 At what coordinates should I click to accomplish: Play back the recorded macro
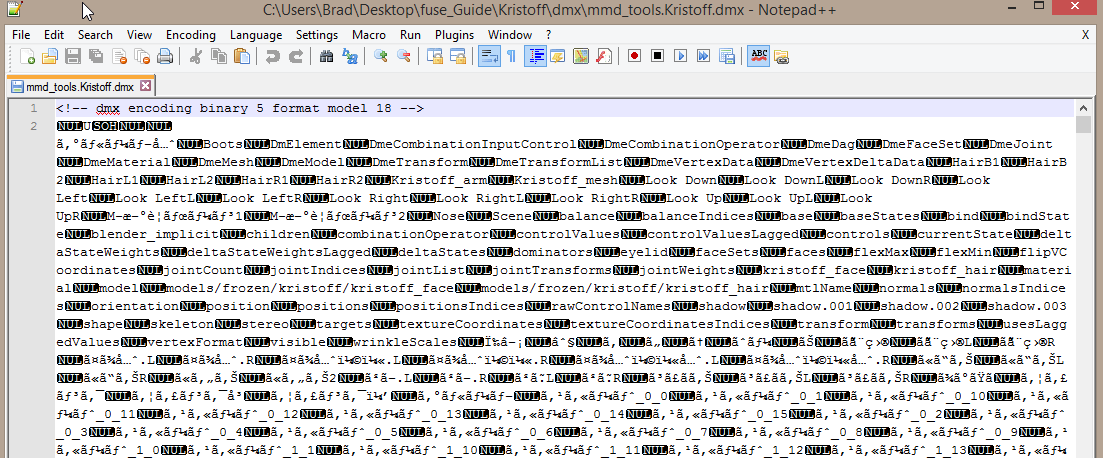click(x=681, y=56)
